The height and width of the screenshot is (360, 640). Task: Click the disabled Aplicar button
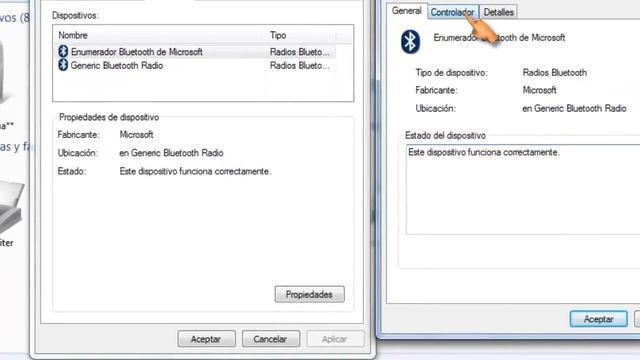point(335,339)
